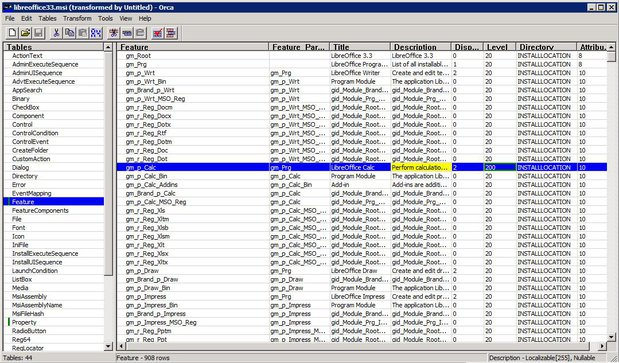
Task: Click the feature grid scroll down arrow
Action: pos(611,337)
